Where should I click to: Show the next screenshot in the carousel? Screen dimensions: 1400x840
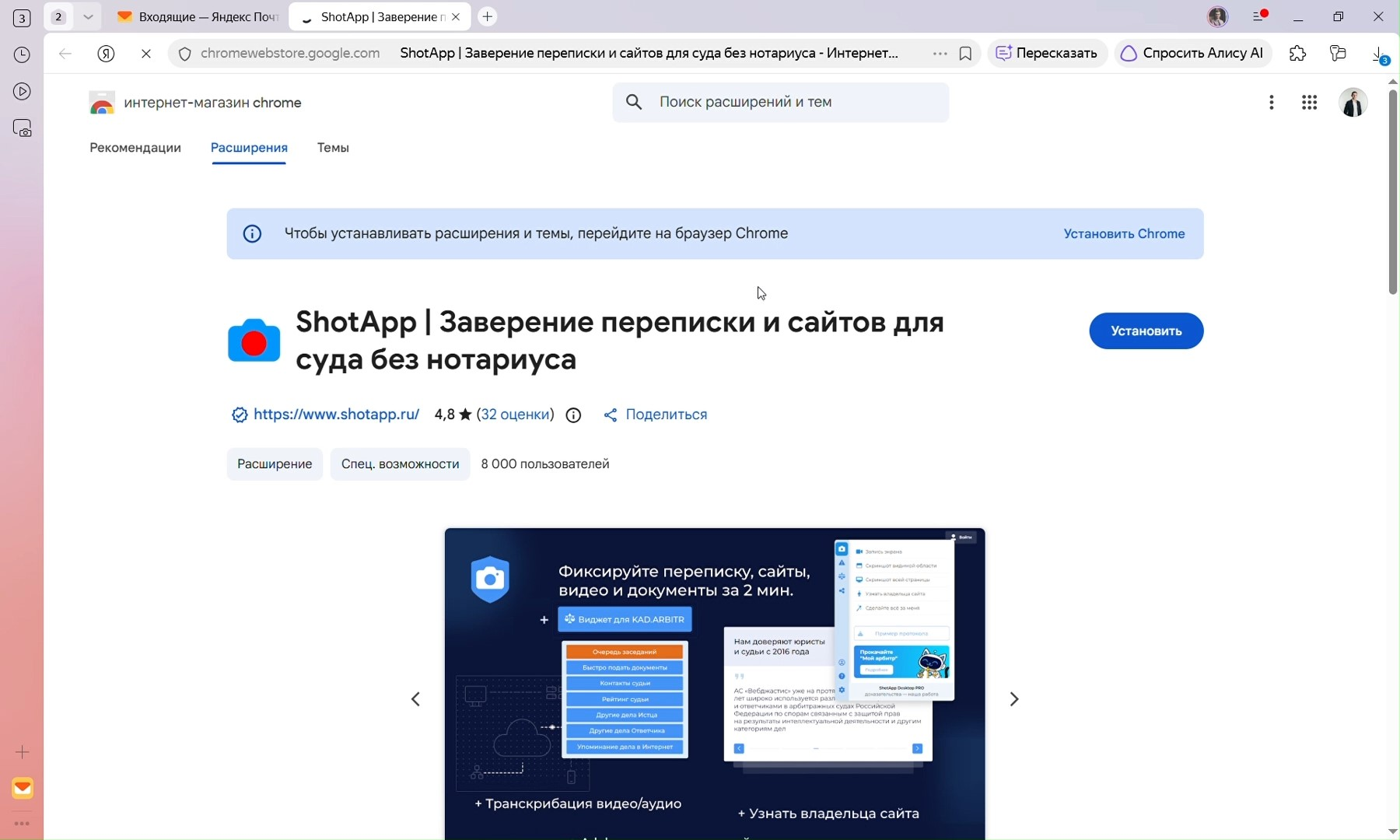tap(1014, 700)
